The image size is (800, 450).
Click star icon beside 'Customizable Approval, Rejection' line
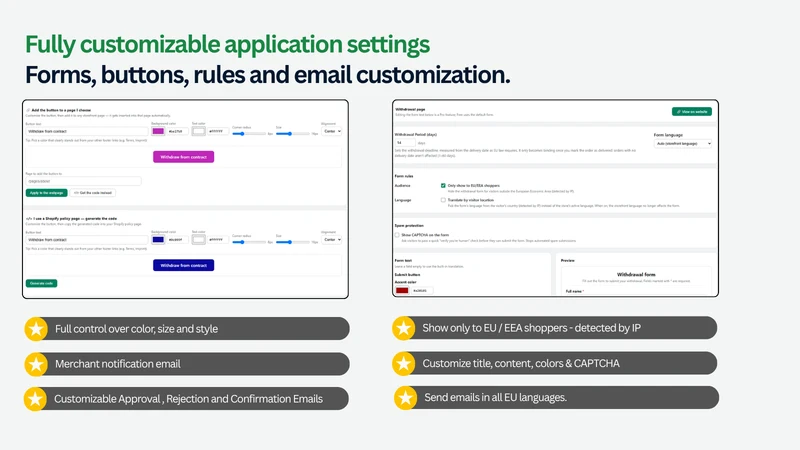pos(35,399)
